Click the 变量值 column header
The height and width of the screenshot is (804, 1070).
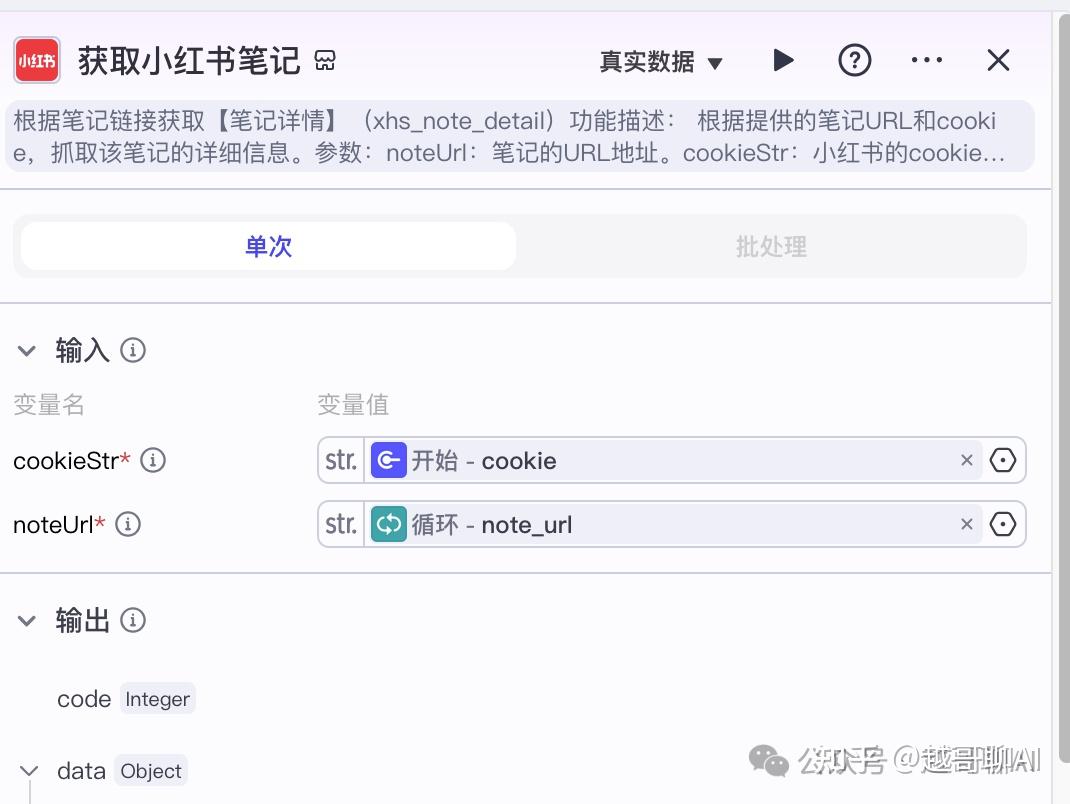tap(353, 405)
